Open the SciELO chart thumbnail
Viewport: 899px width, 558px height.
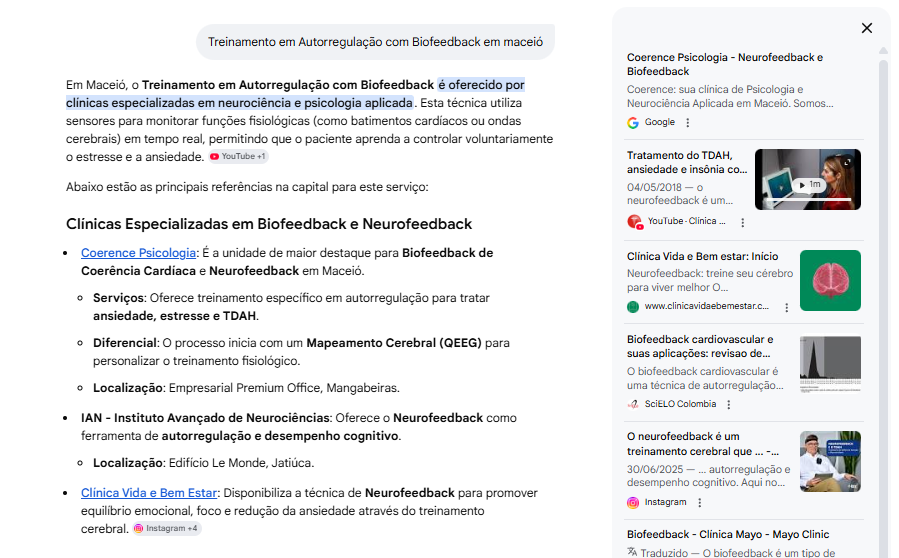point(830,364)
